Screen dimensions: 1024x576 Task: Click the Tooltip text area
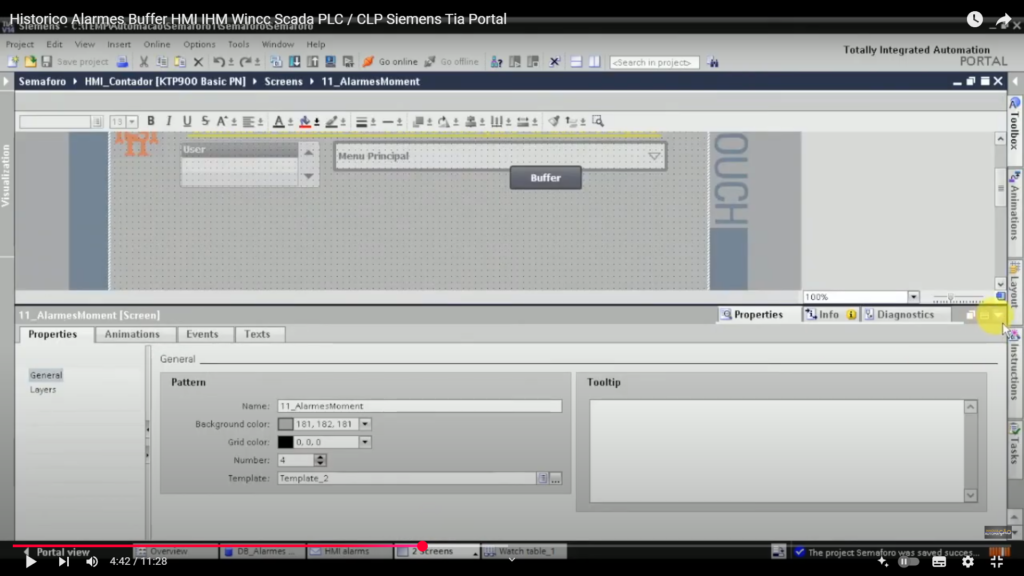pos(776,451)
